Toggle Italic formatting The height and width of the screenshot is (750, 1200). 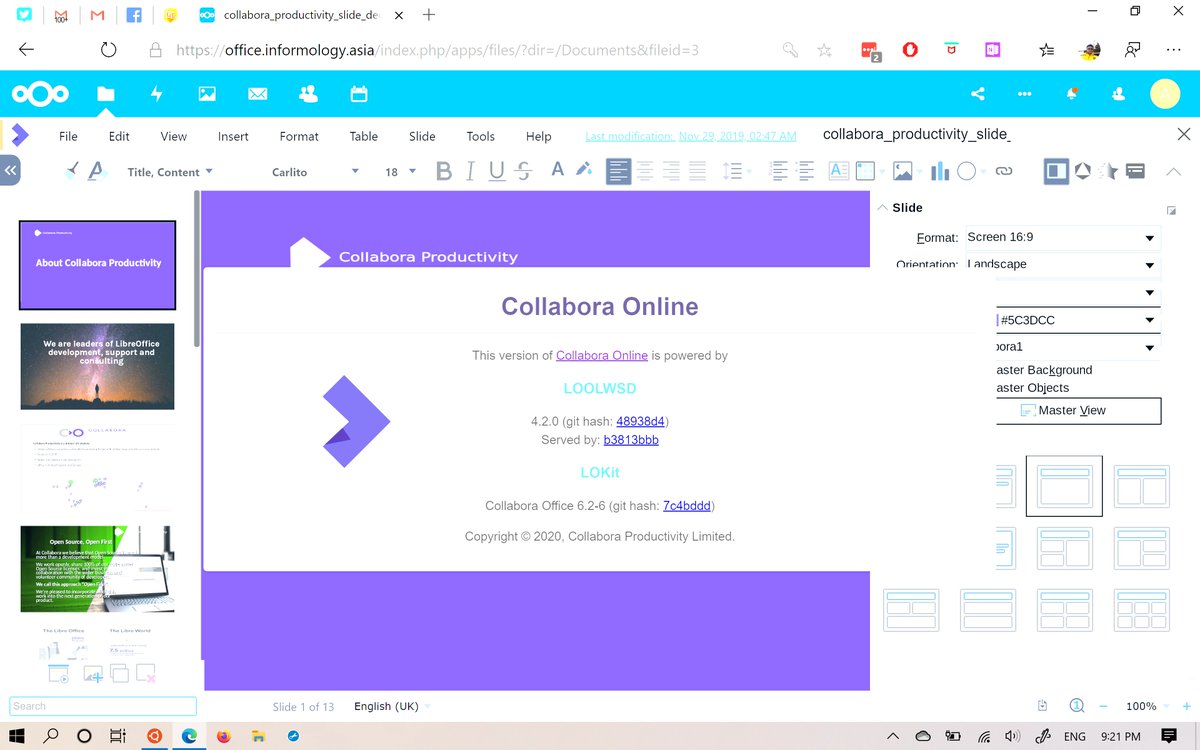point(471,172)
